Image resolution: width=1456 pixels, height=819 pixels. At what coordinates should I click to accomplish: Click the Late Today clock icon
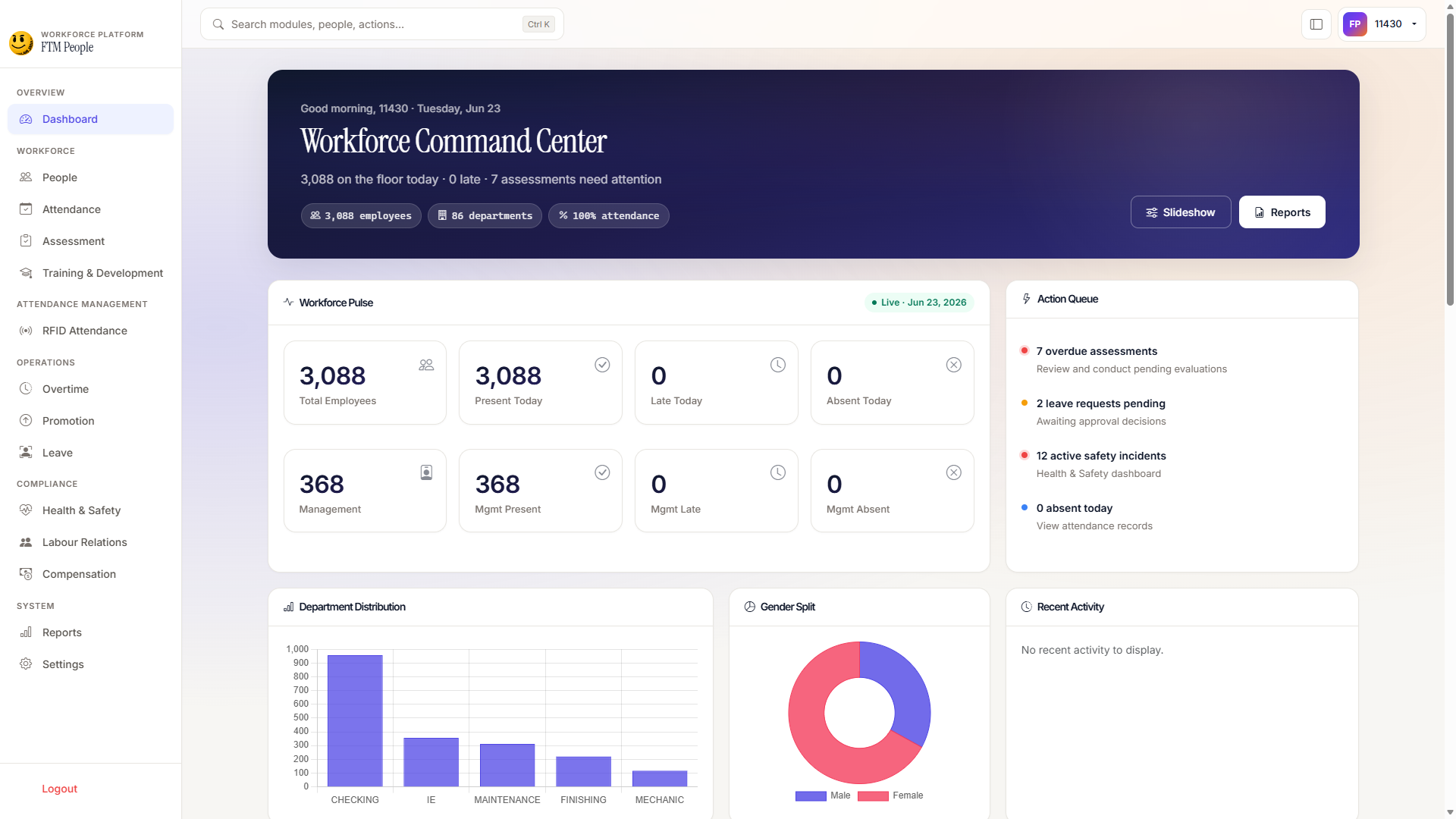point(778,365)
